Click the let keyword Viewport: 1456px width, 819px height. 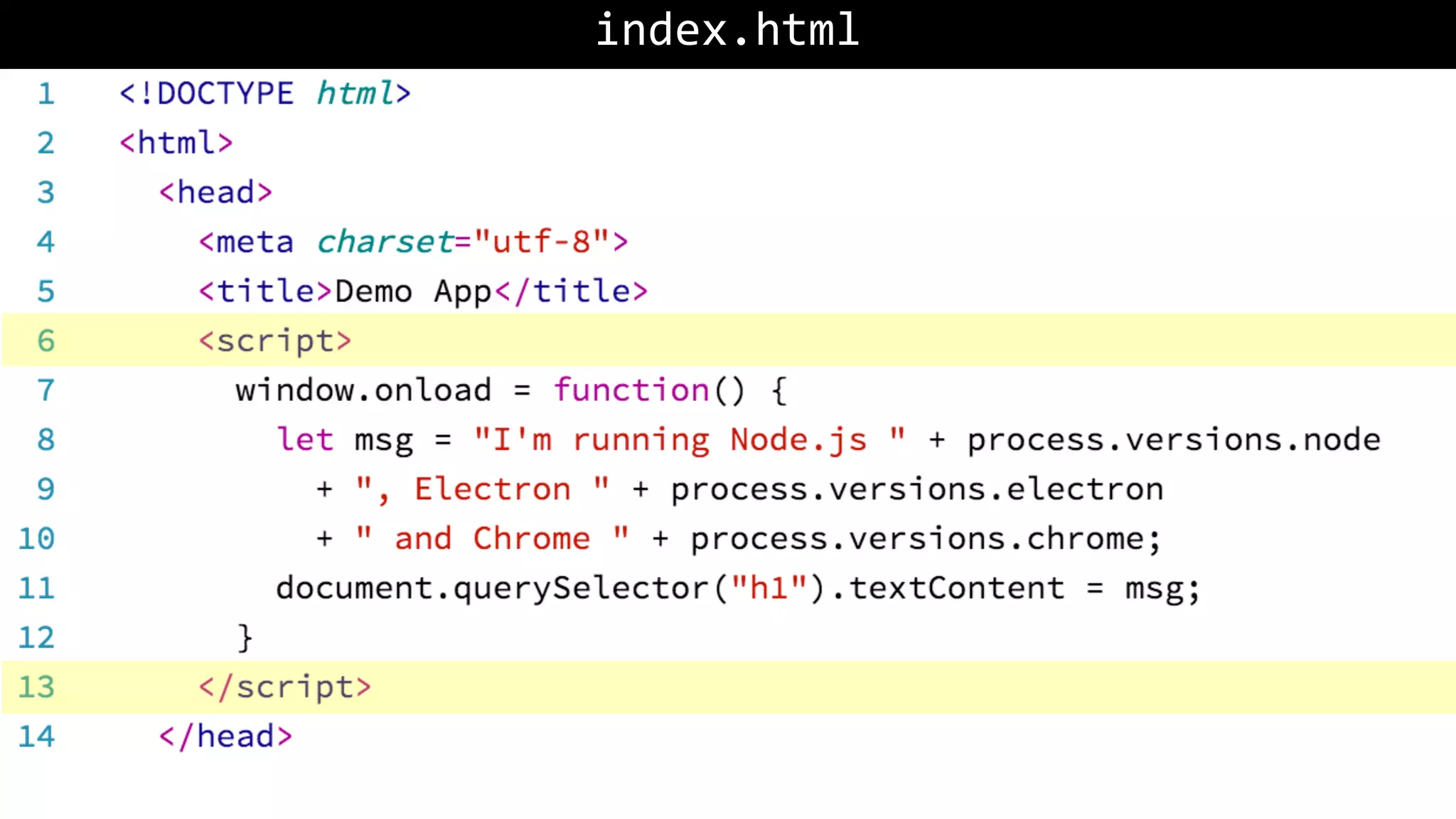pyautogui.click(x=305, y=439)
